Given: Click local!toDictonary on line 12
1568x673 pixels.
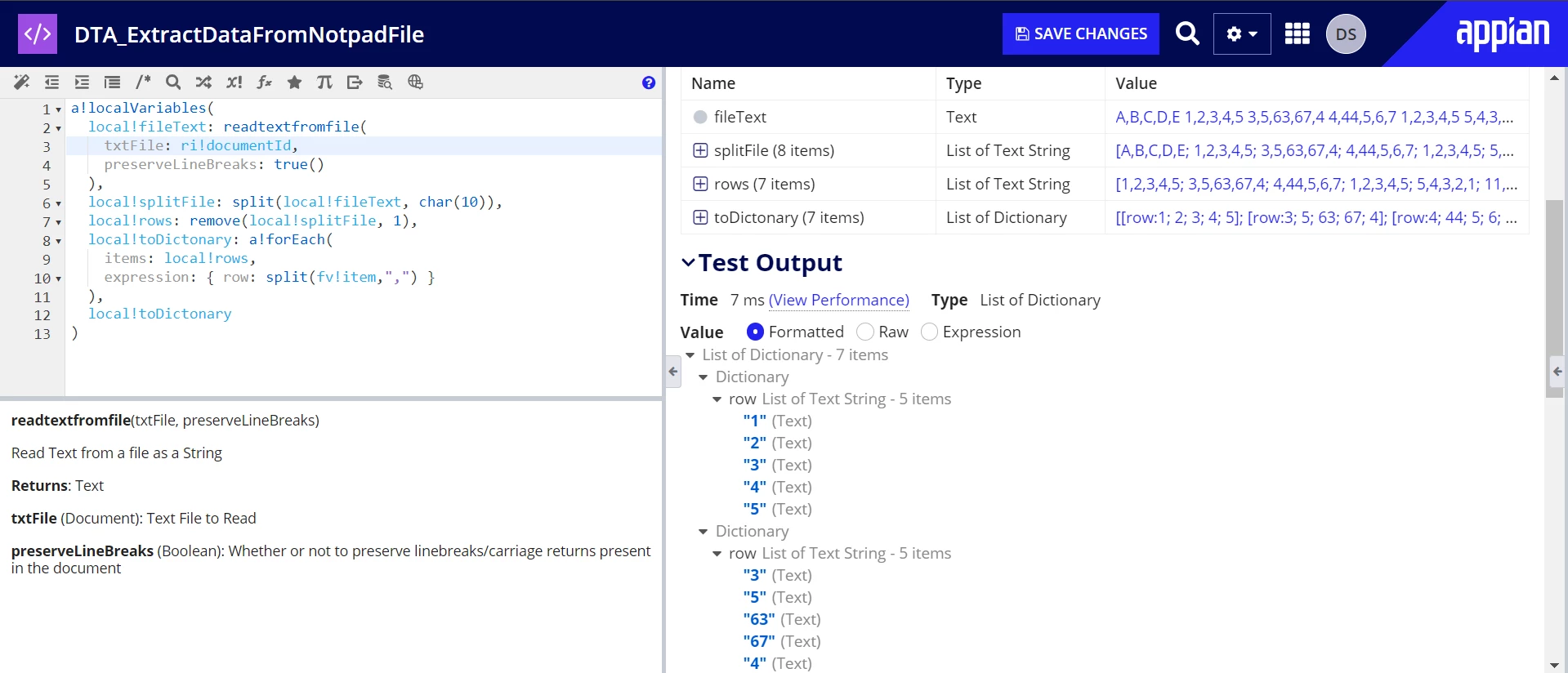Looking at the screenshot, I should click(x=160, y=314).
